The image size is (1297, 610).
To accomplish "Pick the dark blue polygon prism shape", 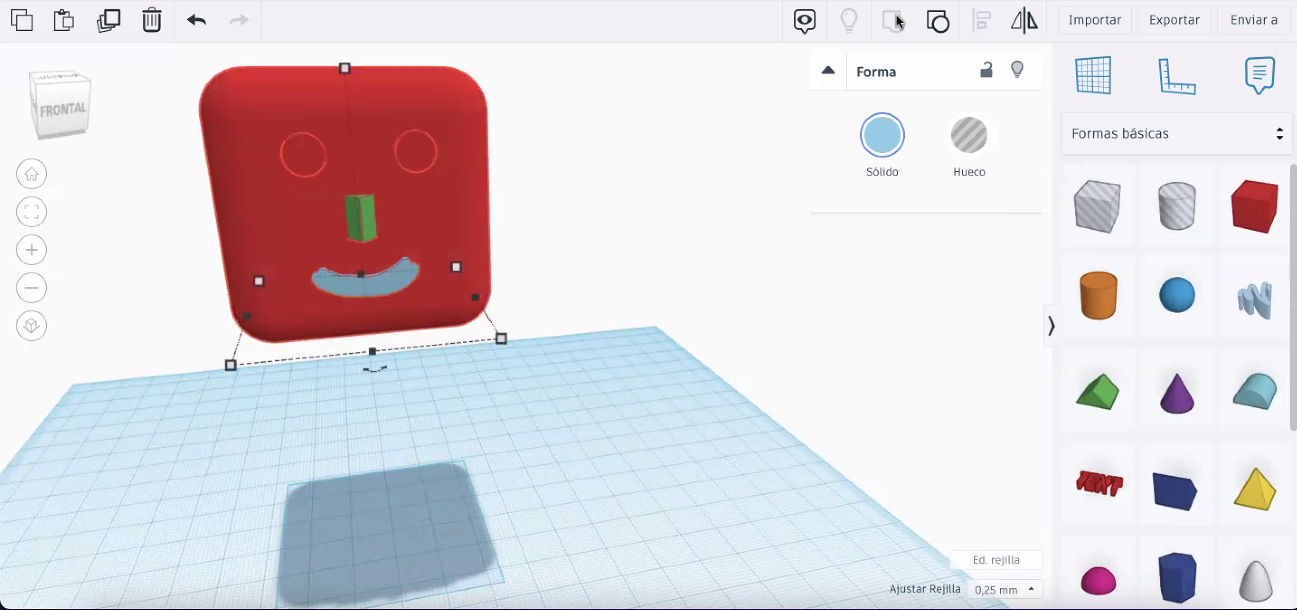I will 1177,577.
